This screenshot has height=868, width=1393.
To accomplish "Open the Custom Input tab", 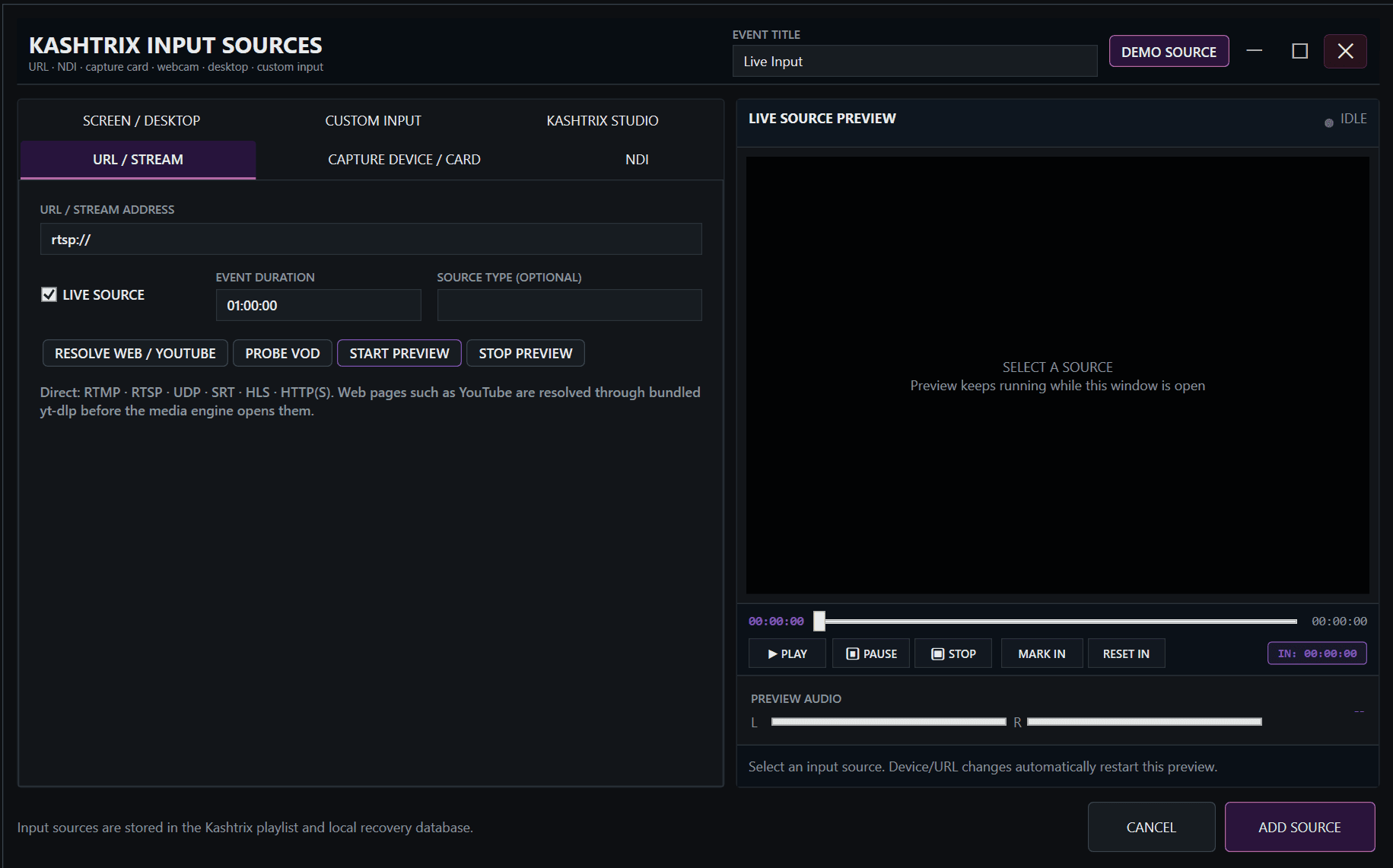I will tap(373, 121).
